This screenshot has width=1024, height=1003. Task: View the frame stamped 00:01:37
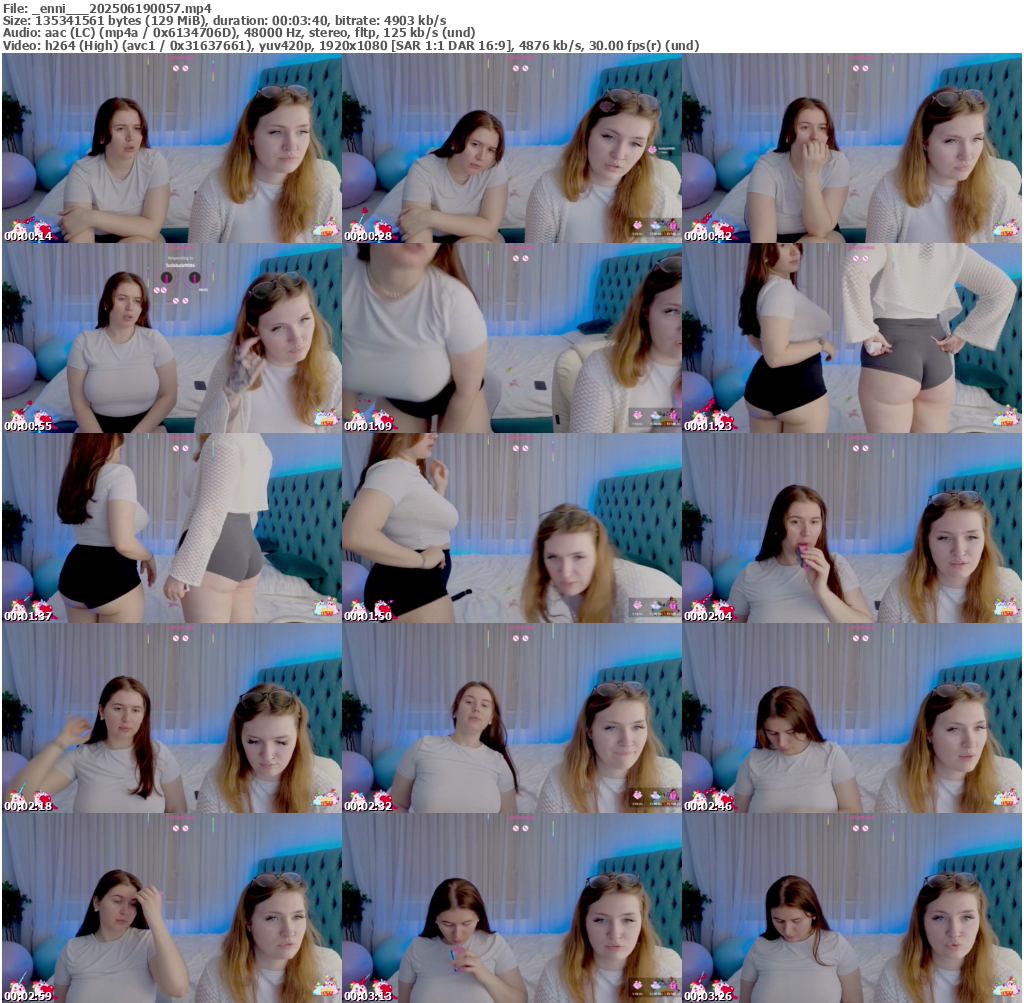click(172, 528)
